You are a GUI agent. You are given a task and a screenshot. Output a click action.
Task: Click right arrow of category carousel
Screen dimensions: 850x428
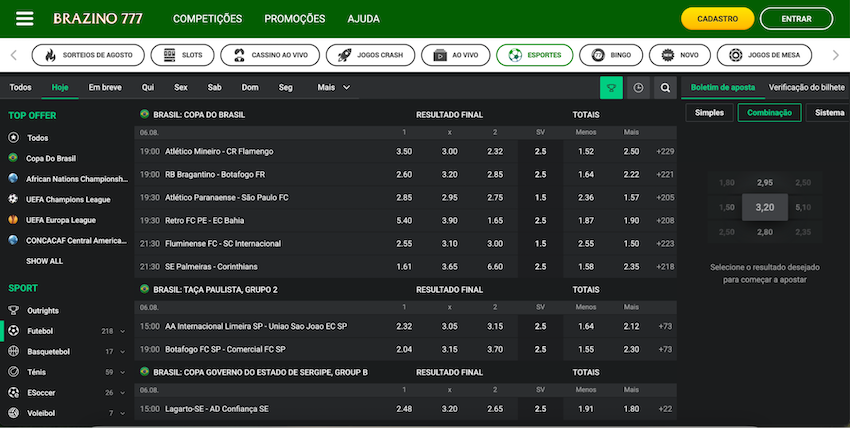click(x=835, y=55)
